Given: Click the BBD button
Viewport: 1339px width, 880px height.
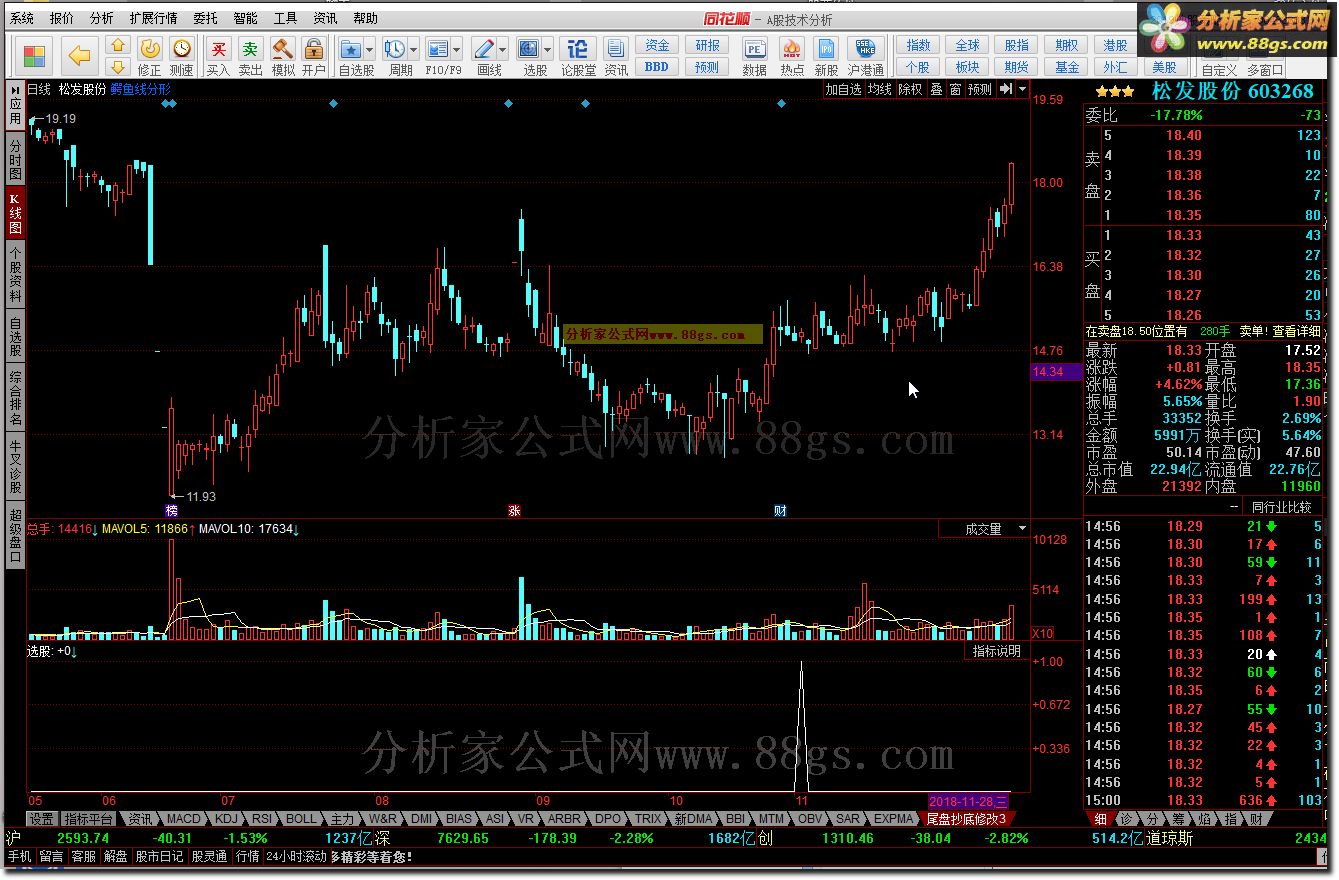Looking at the screenshot, I should point(657,67).
